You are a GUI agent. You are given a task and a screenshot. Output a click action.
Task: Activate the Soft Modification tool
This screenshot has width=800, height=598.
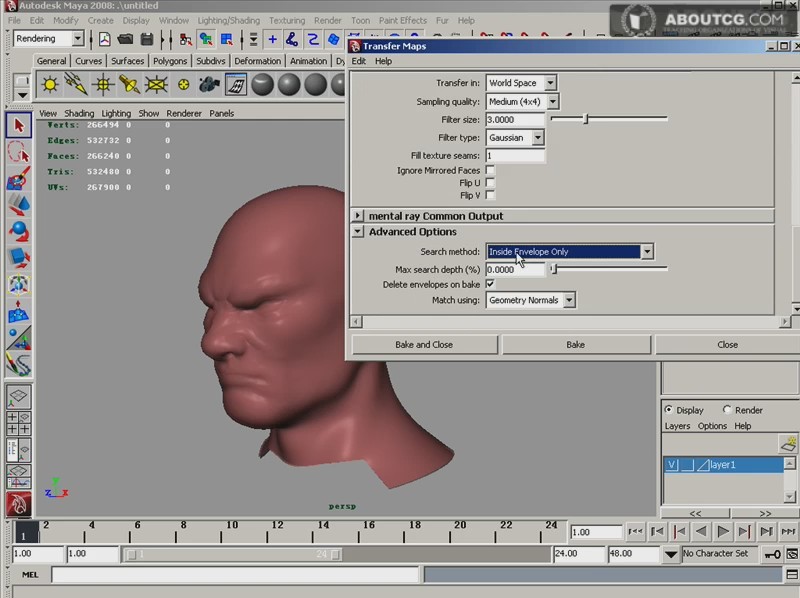tap(19, 311)
